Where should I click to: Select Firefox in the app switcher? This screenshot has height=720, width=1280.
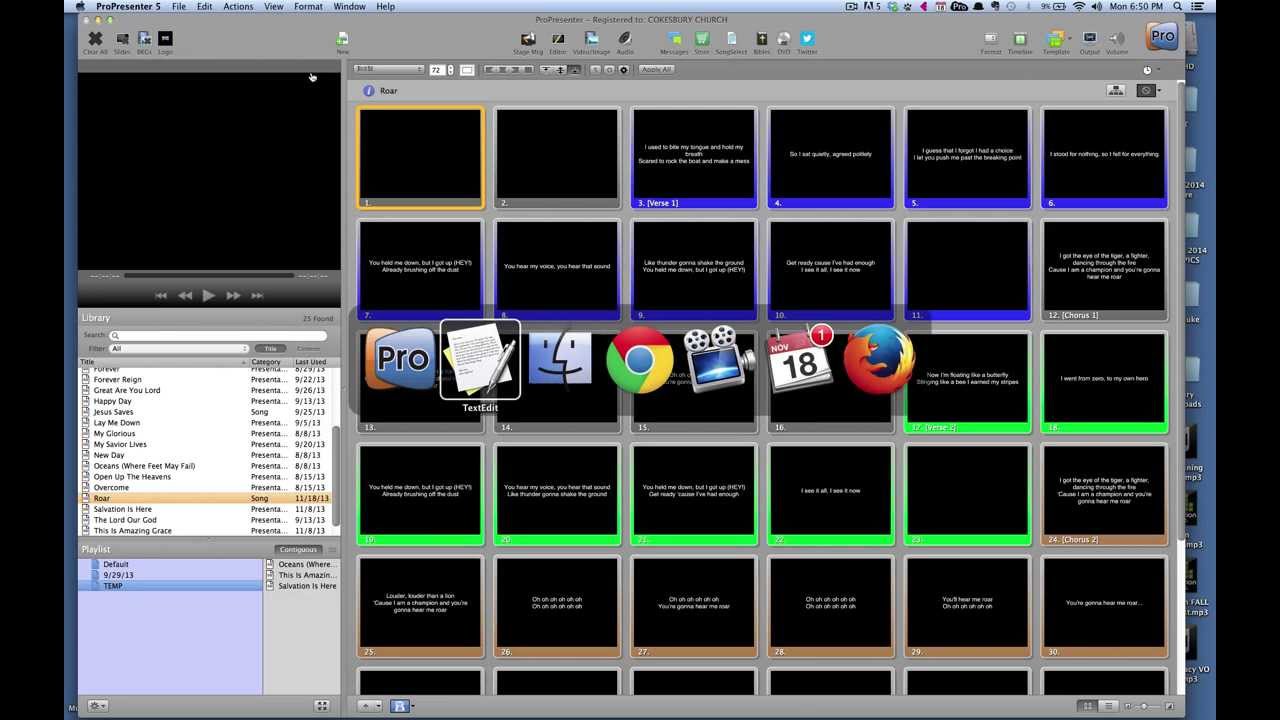tap(879, 360)
